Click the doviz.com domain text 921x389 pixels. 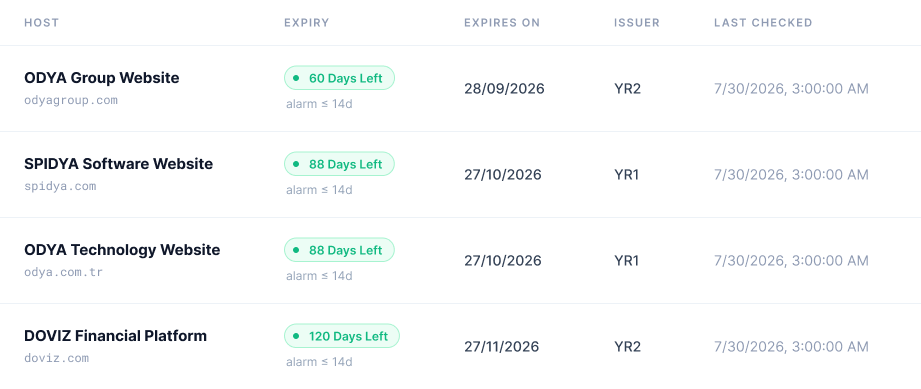[56, 358]
